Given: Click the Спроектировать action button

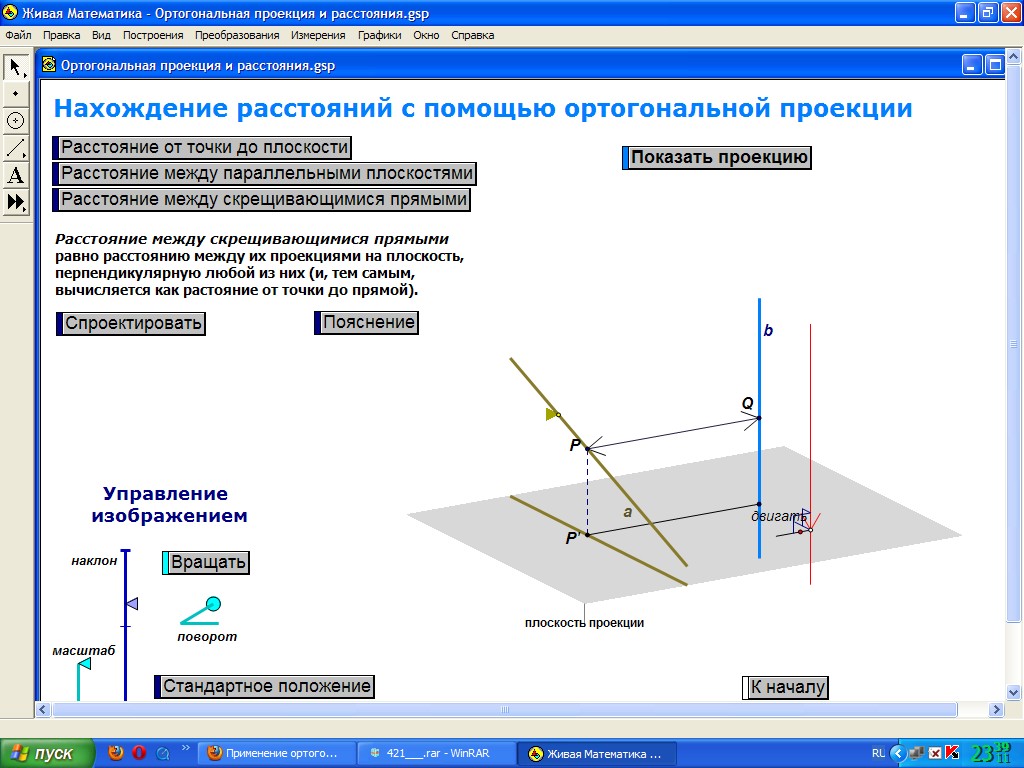Looking at the screenshot, I should (x=133, y=323).
